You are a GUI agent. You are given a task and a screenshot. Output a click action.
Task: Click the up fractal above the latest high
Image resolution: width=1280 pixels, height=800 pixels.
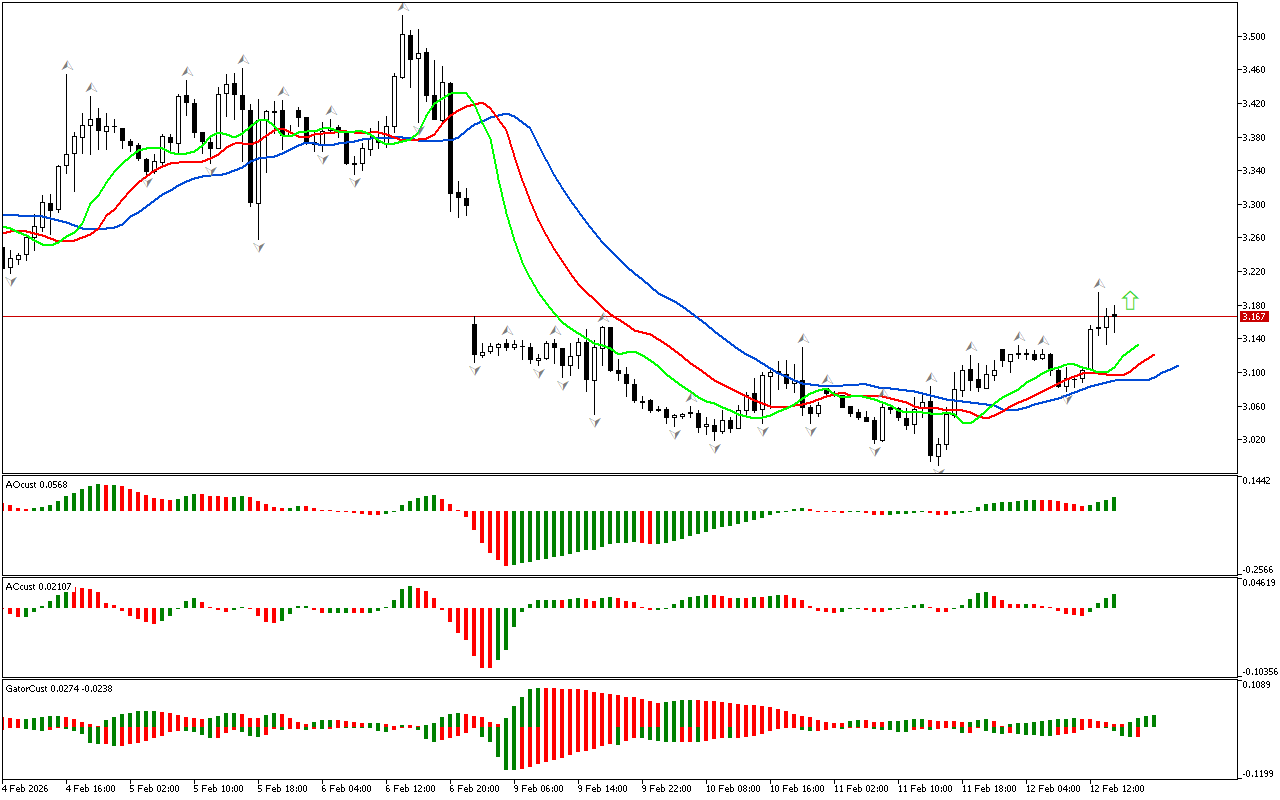point(1098,284)
